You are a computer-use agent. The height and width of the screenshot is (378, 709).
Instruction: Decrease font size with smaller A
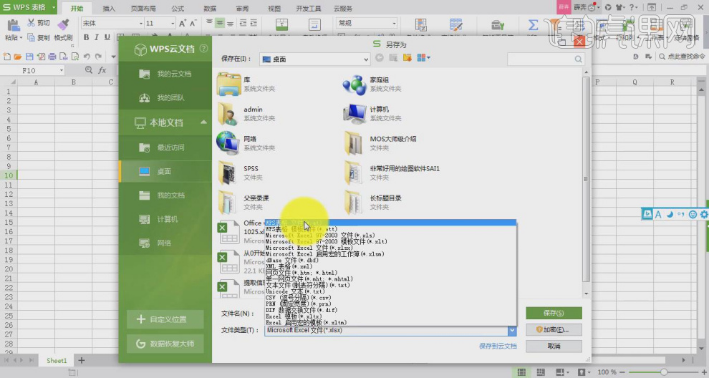coord(193,23)
